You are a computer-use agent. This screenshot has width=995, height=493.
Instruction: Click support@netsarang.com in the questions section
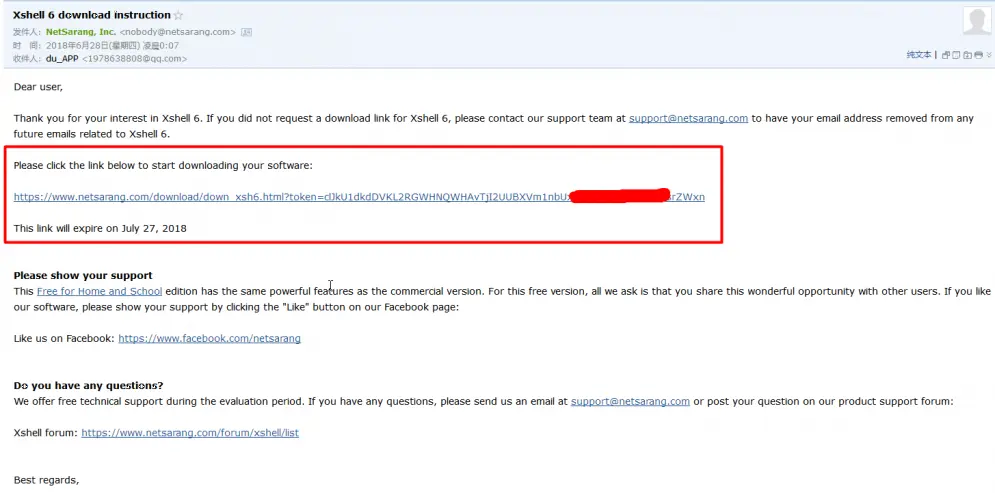630,401
